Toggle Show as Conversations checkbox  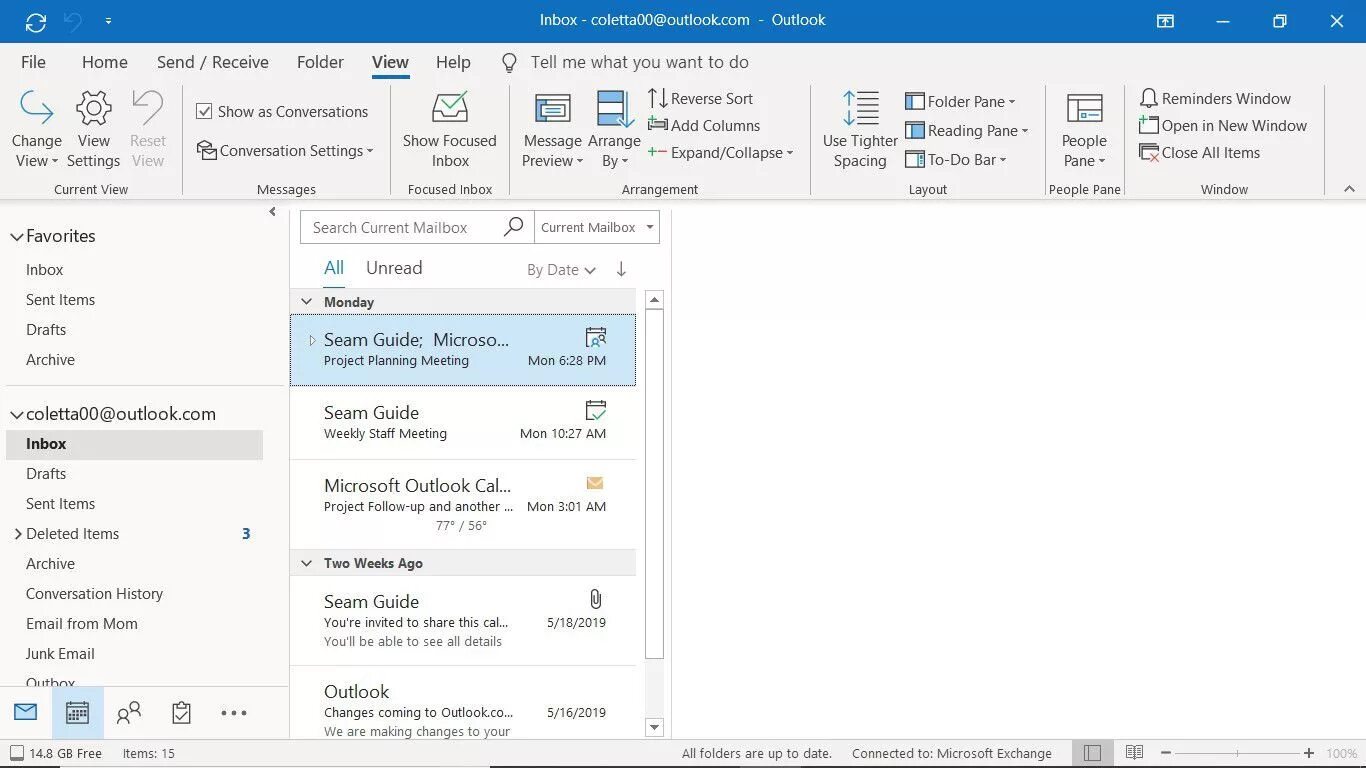point(204,112)
